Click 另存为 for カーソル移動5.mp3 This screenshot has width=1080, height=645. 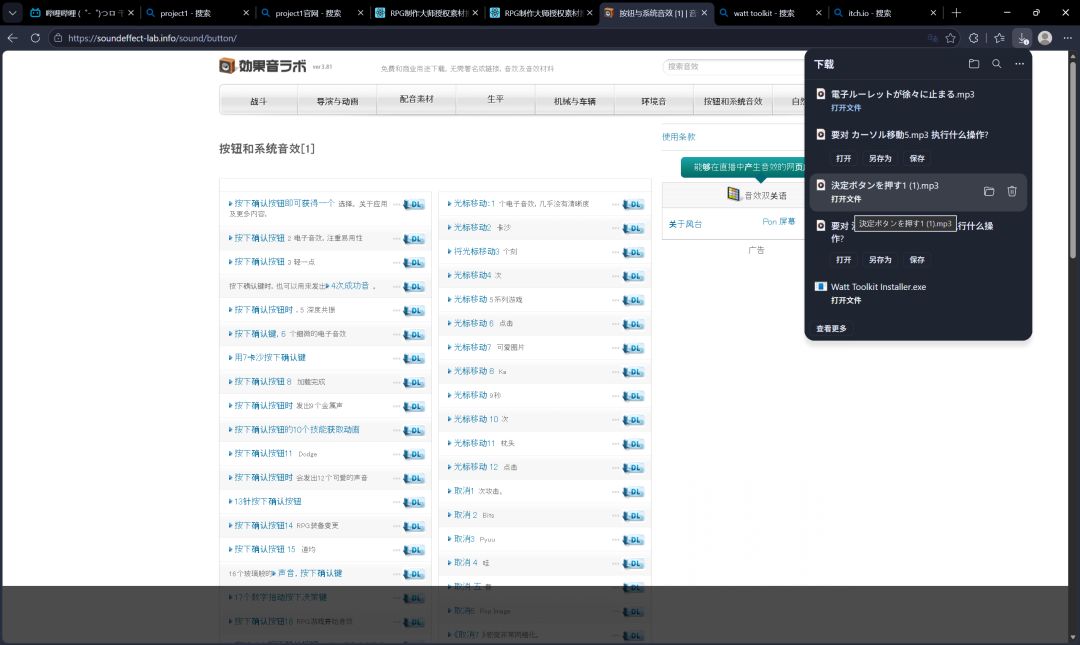[x=880, y=158]
